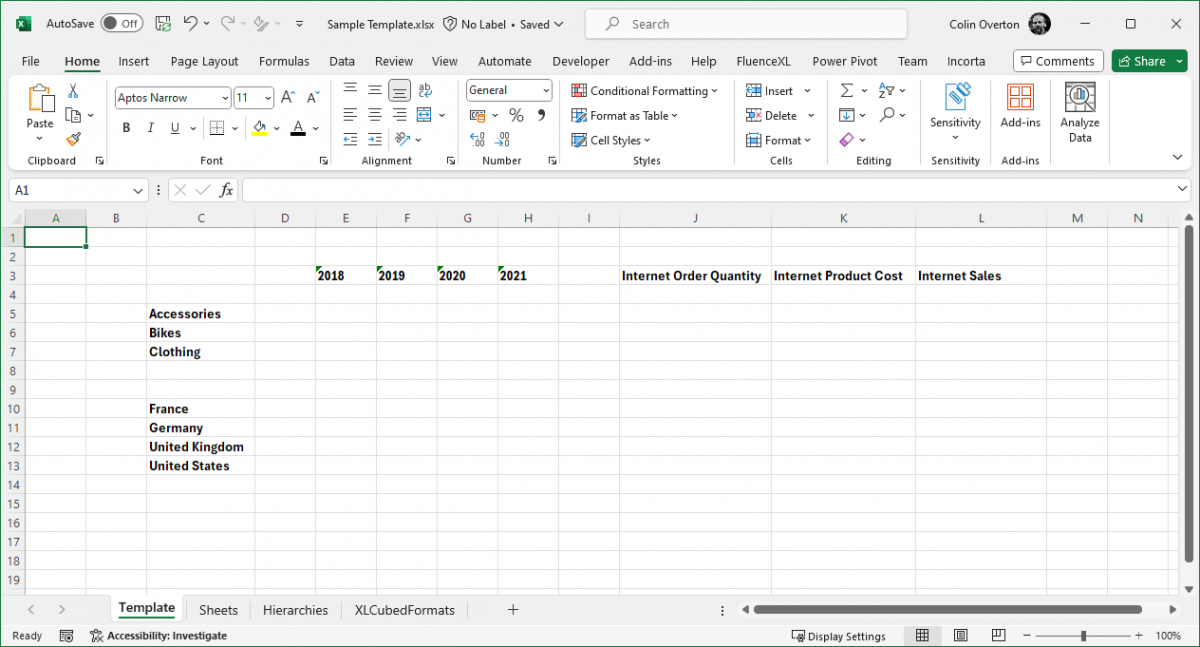Toggle the AutoSave switch
This screenshot has width=1200, height=647.
pos(120,23)
